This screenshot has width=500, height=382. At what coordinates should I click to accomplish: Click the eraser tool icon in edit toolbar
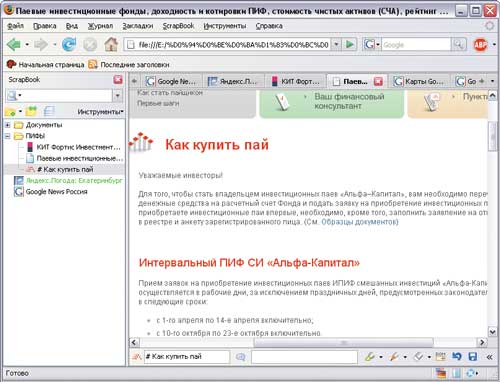(x=418, y=357)
